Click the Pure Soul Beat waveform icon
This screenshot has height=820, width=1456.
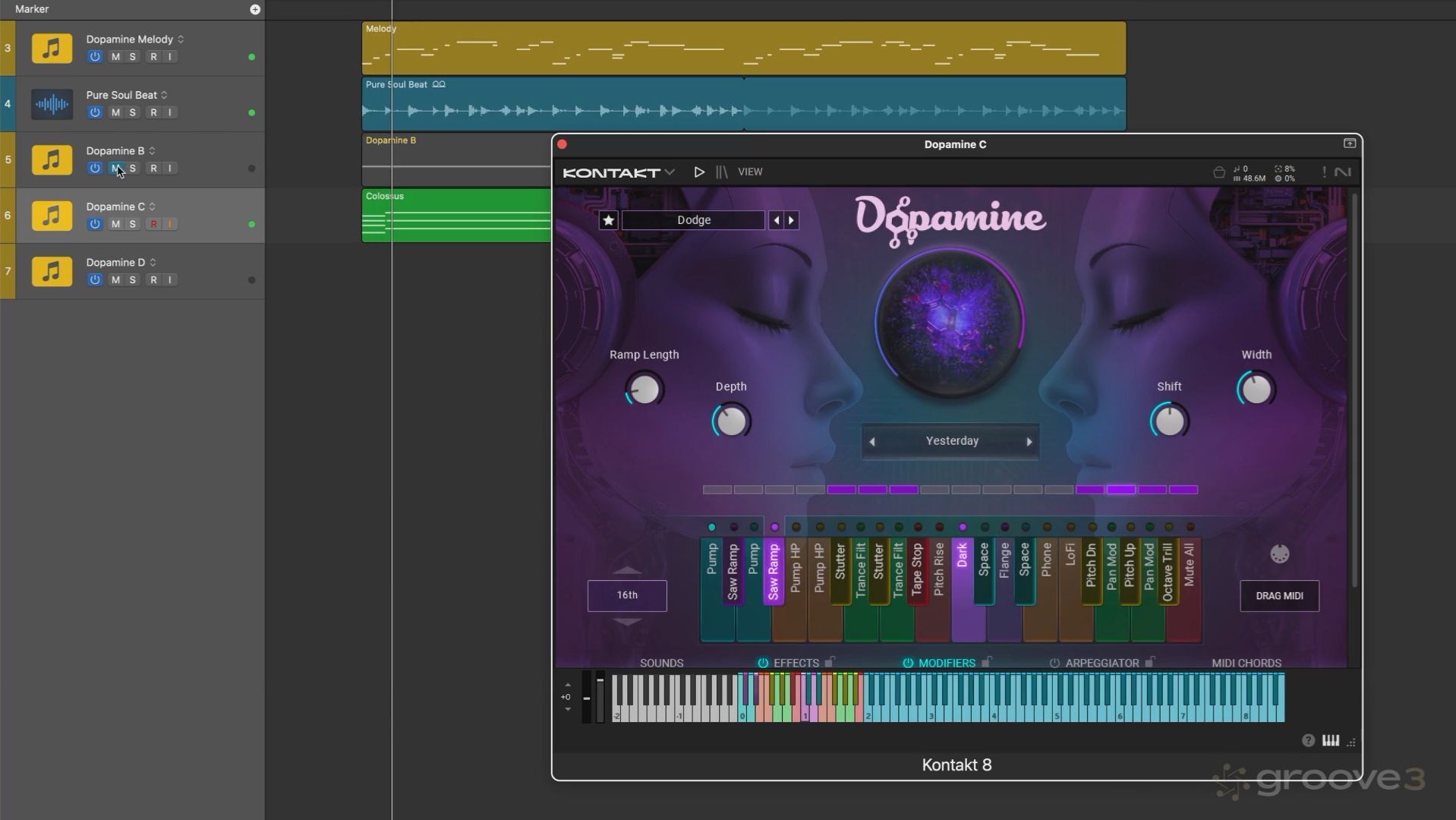click(52, 104)
